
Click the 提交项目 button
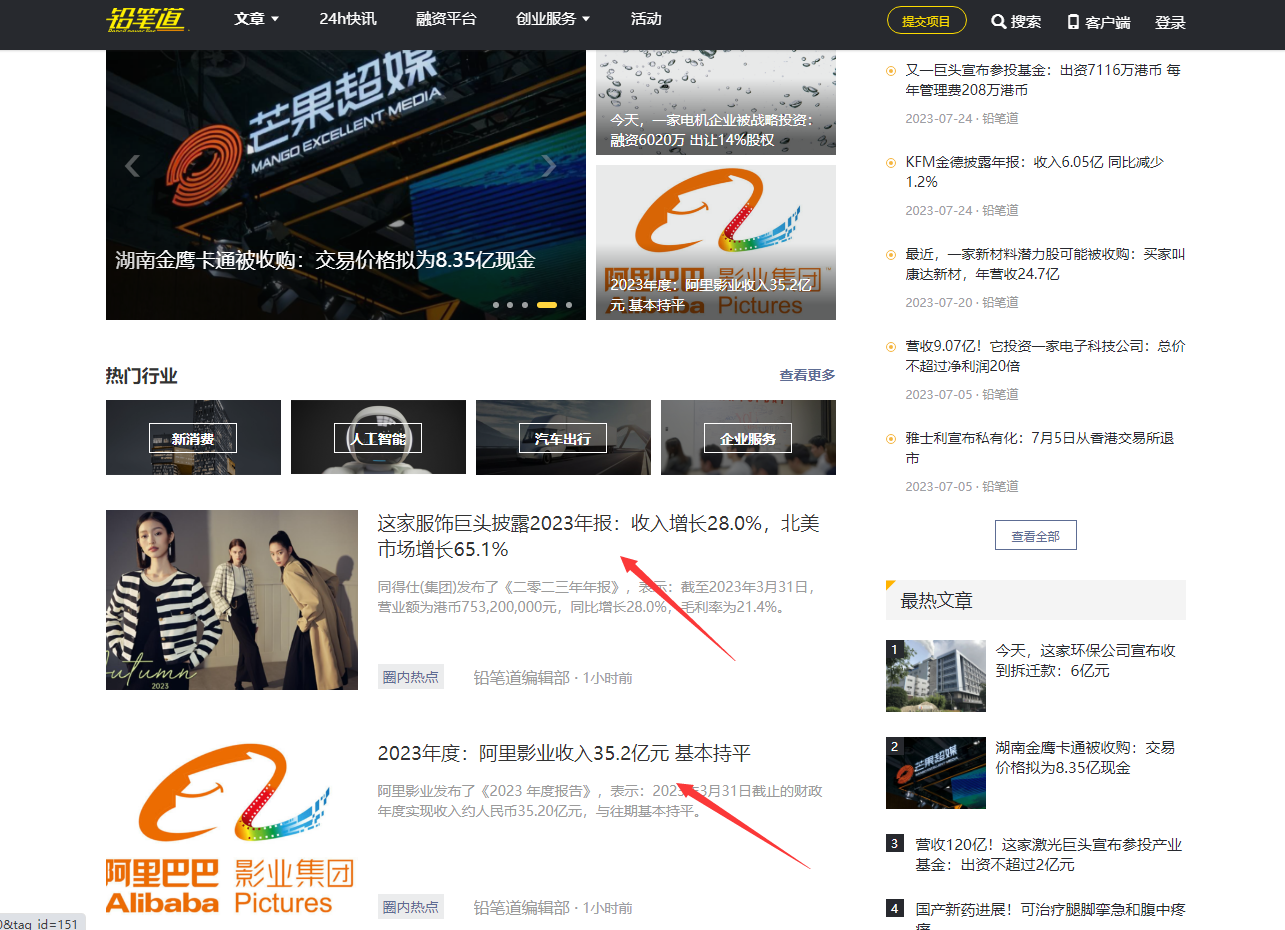tap(926, 21)
